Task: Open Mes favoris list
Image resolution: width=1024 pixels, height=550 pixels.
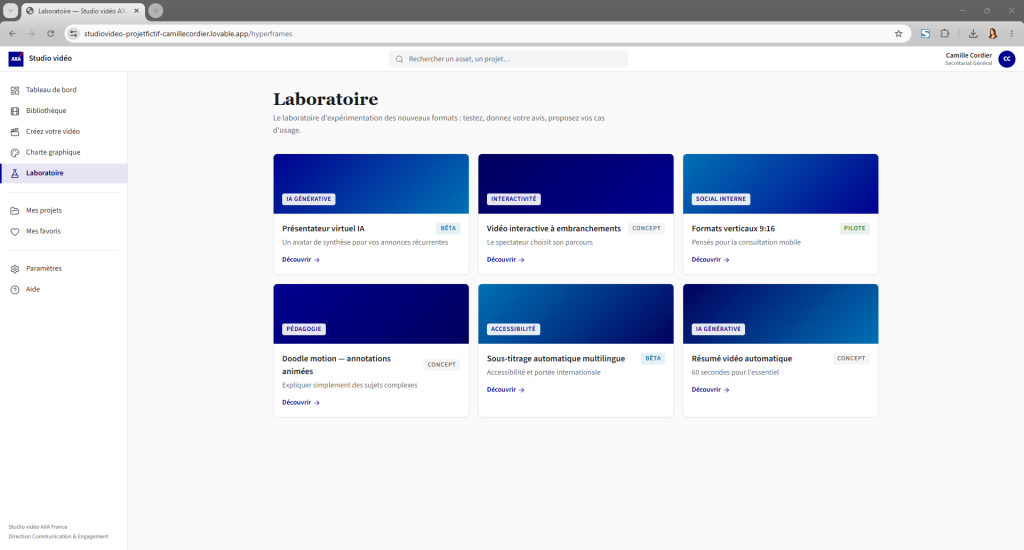Action: point(63,231)
